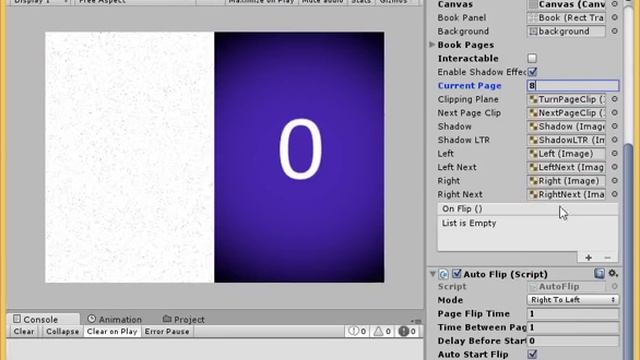This screenshot has width=640, height=360.
Task: Open object picker for Right field
Action: pos(614,181)
